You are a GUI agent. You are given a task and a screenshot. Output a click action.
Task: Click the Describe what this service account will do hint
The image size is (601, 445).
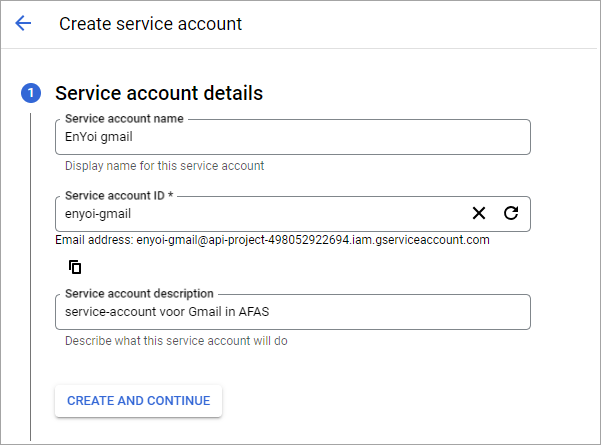coord(176,341)
